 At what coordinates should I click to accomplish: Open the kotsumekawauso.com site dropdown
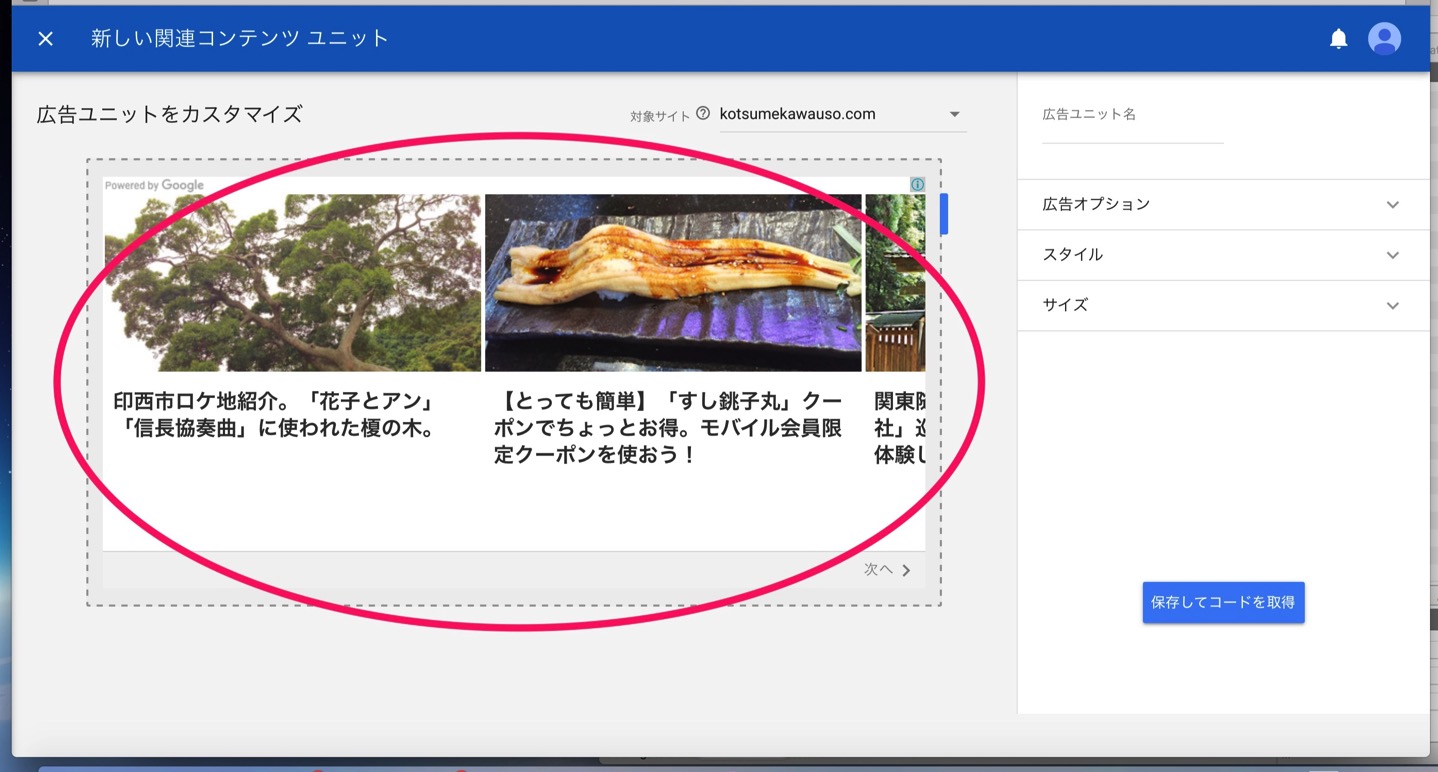point(843,114)
